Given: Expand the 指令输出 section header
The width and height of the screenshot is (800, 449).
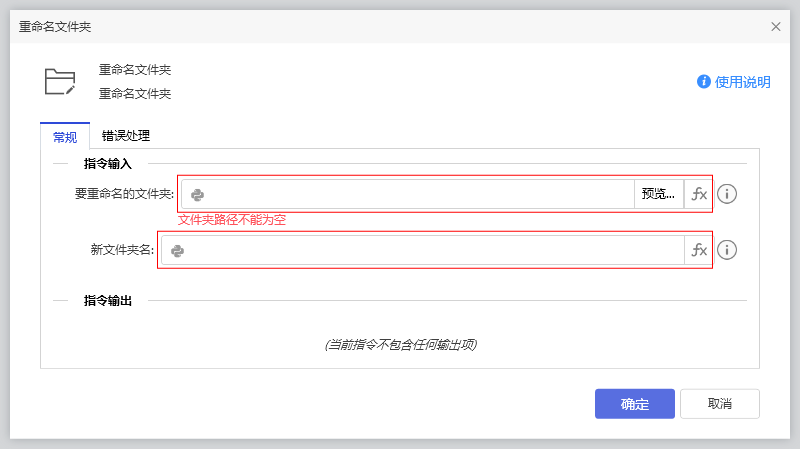Looking at the screenshot, I should coord(108,300).
